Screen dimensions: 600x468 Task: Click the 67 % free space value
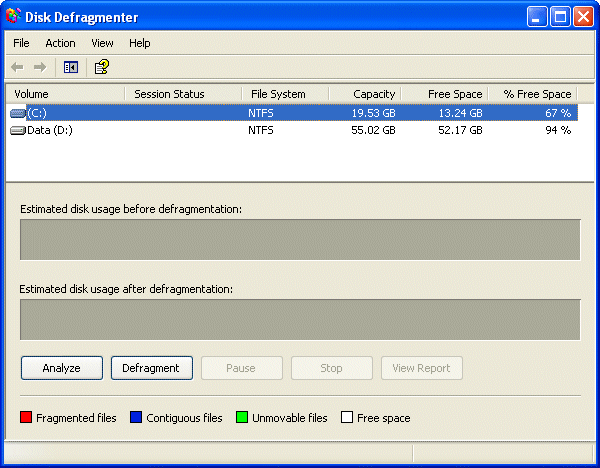click(558, 113)
